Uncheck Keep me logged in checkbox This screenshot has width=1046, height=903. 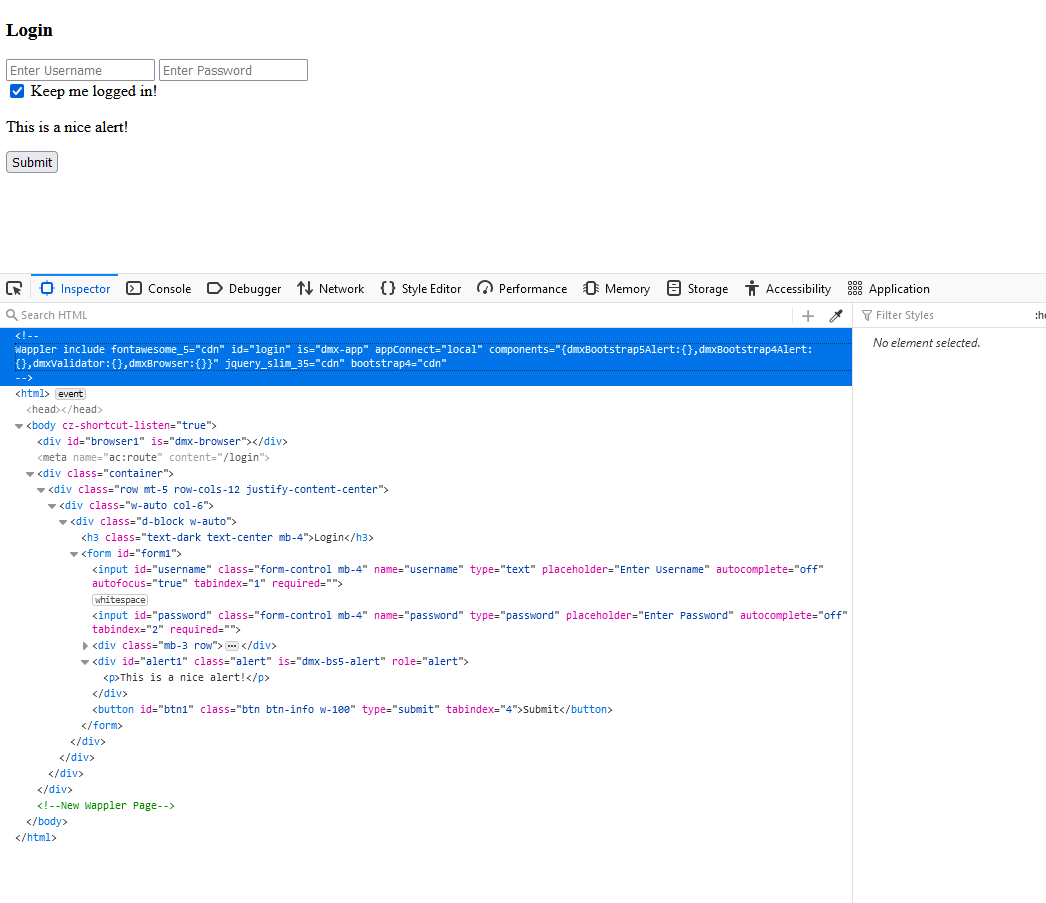click(17, 92)
